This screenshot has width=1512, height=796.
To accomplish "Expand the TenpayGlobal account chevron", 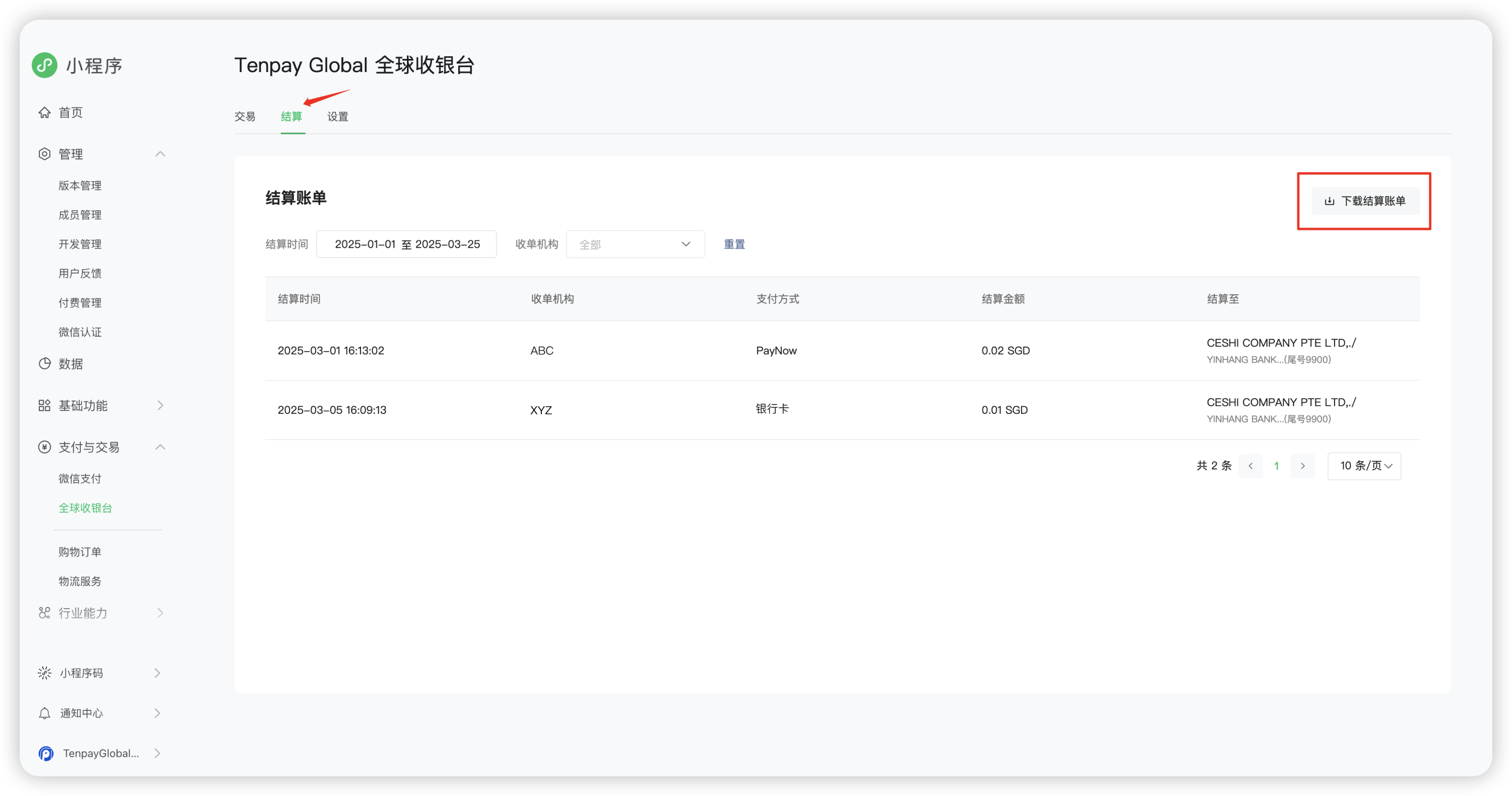I will click(157, 753).
